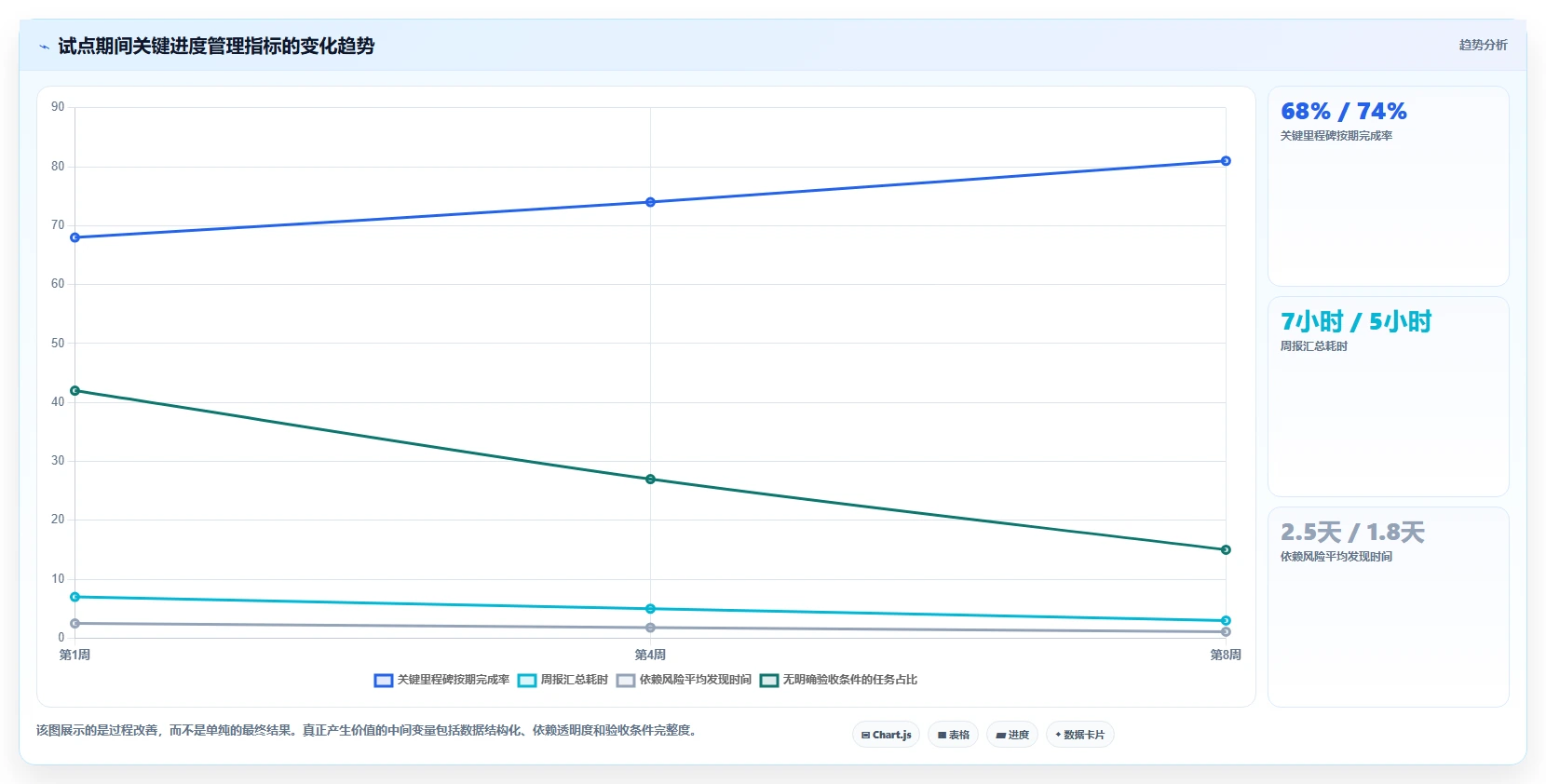Click the 68% / 74% metric card
The height and width of the screenshot is (784, 1546).
click(1388, 186)
